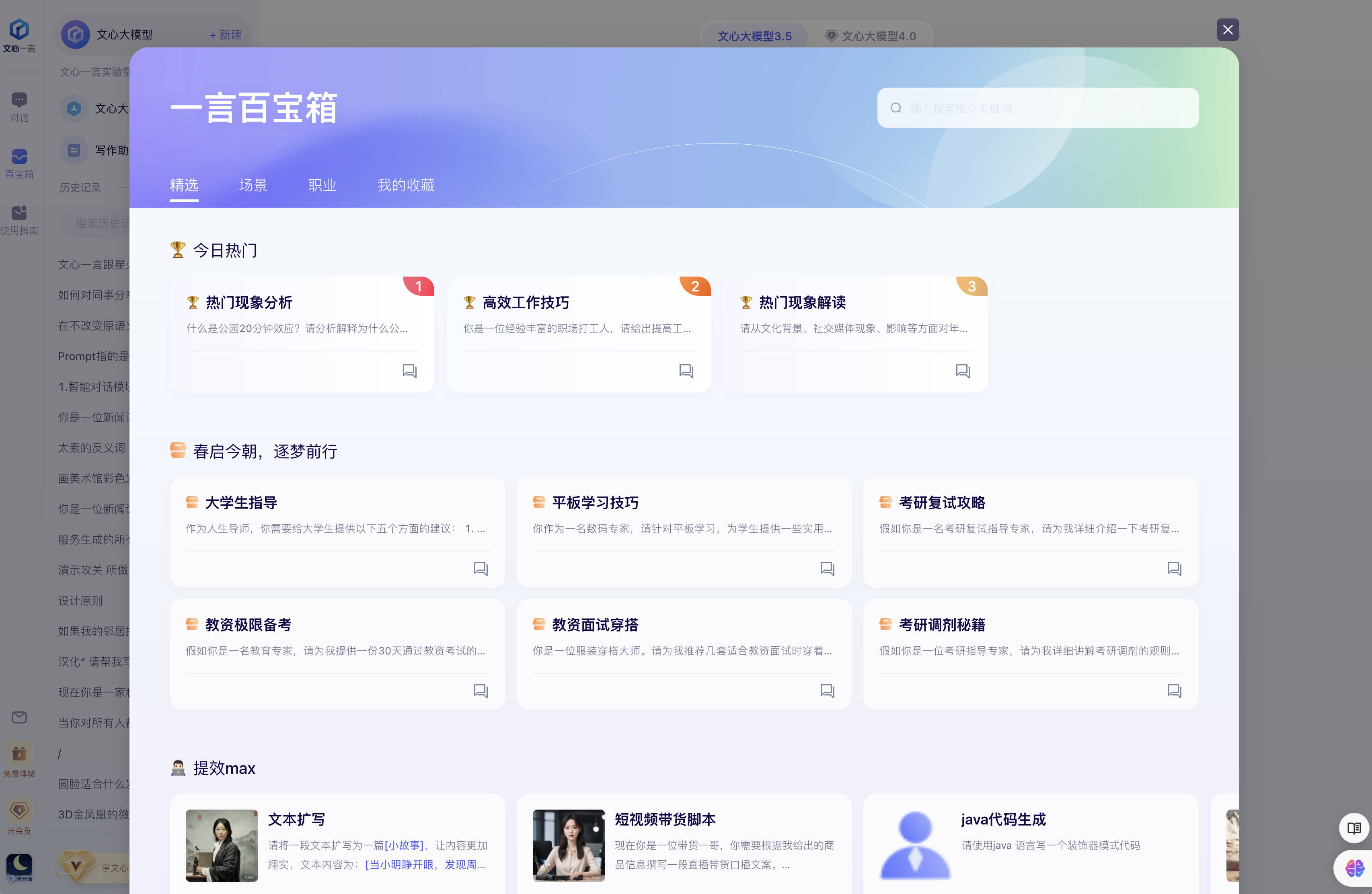Open the 我的收藏 tab
Viewport: 1372px width, 894px height.
click(405, 185)
